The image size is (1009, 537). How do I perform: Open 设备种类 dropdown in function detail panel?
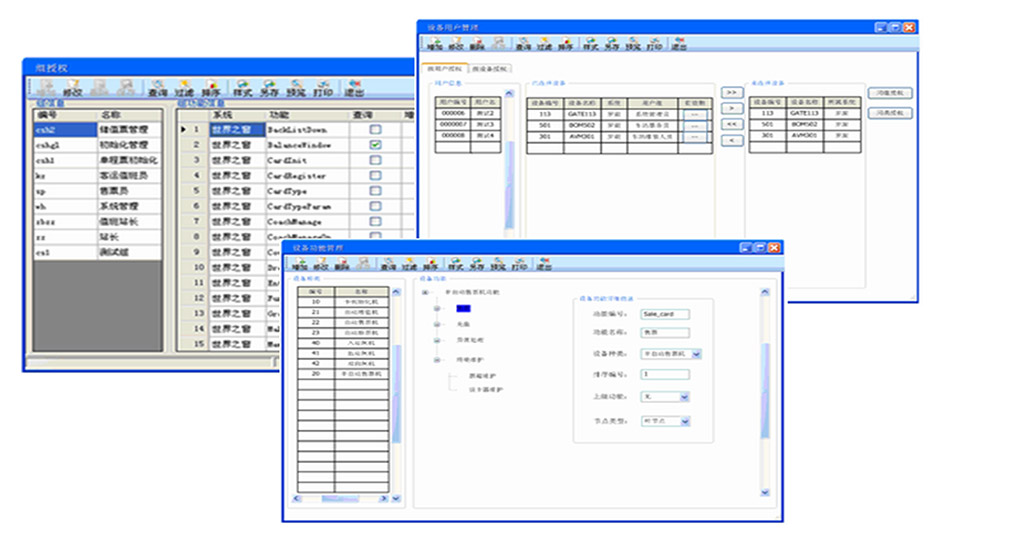(x=697, y=353)
